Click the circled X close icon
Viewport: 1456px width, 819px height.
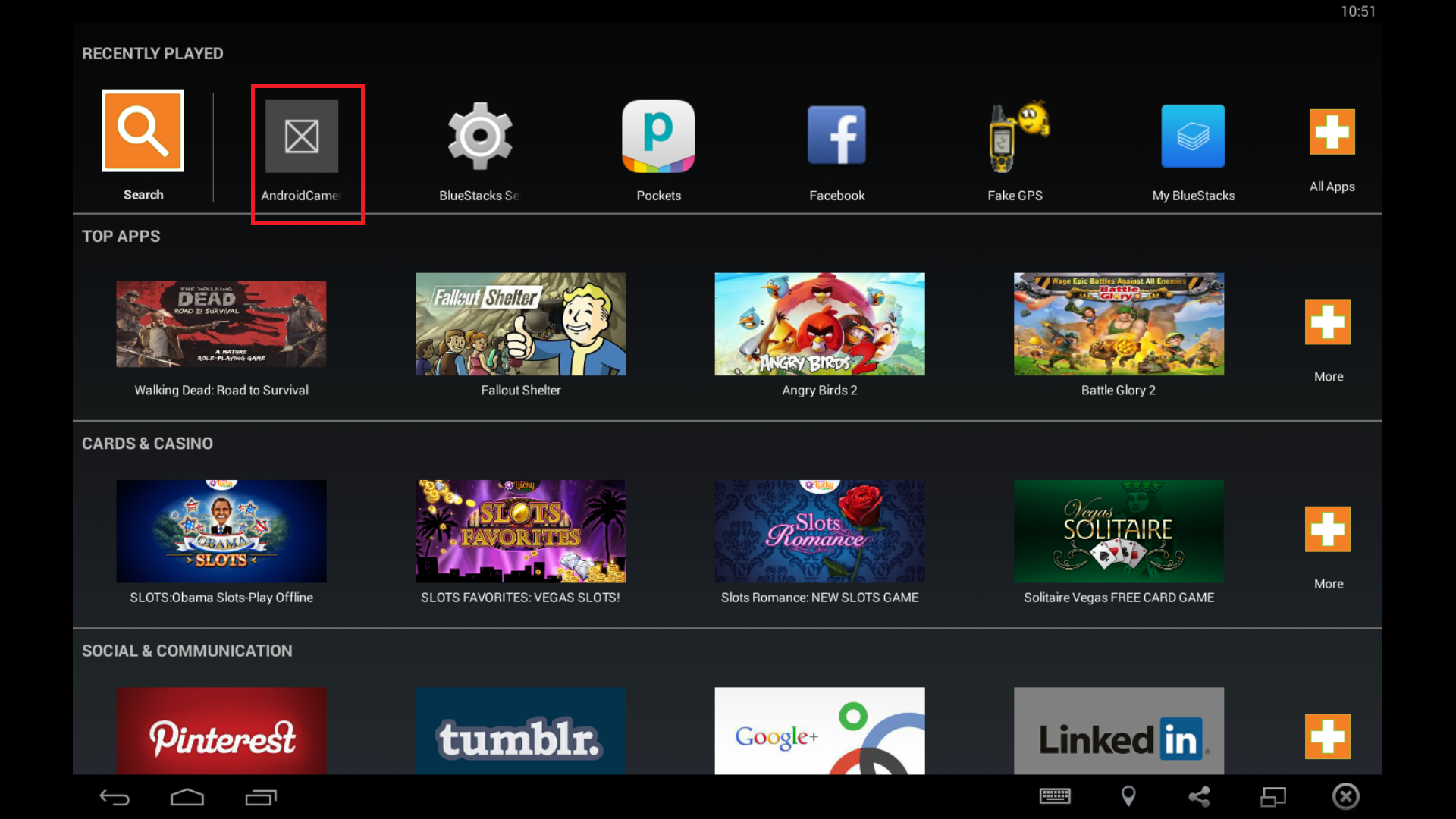(1346, 796)
